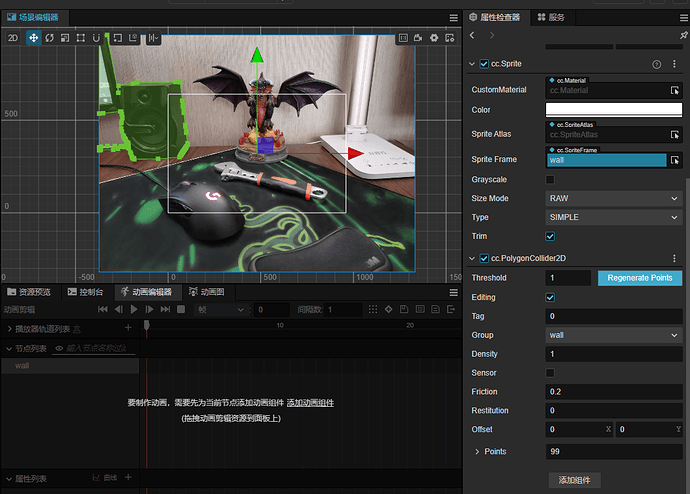Toggle cc.PolygonCollider2D enabled checkbox
Viewport: 690px width, 494px height.
(x=484, y=258)
